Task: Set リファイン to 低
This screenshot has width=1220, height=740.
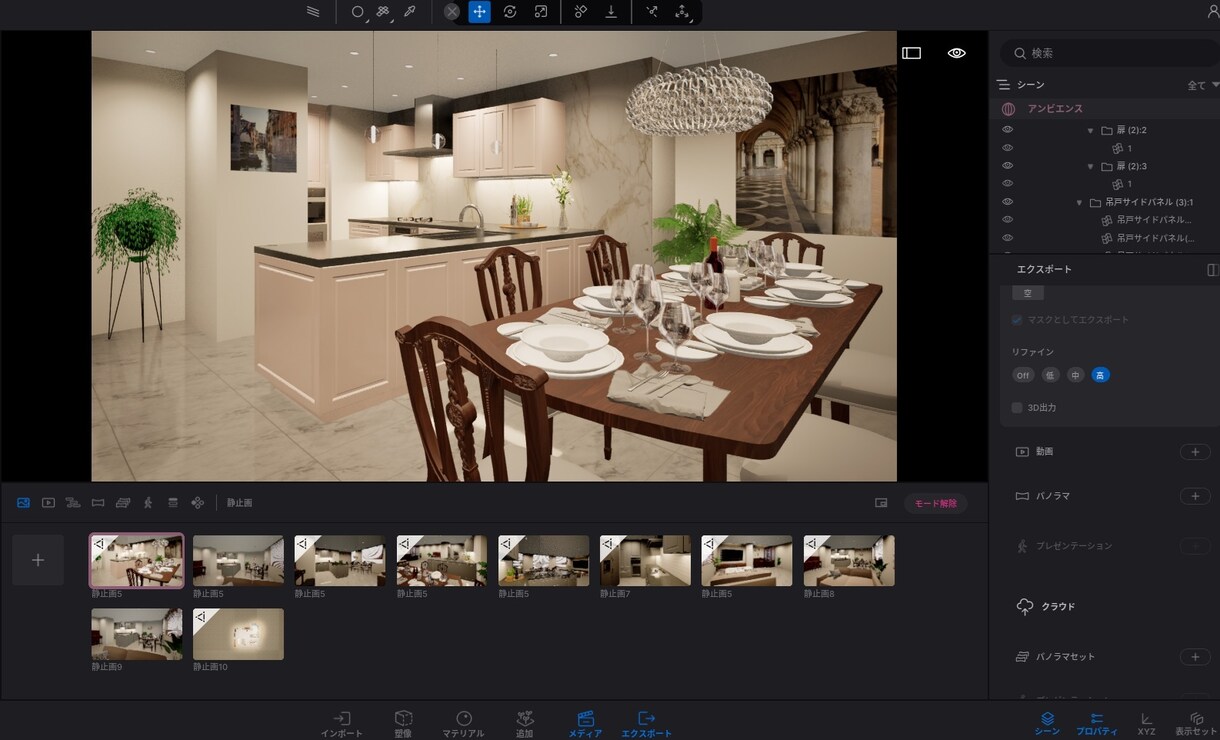Action: click(1050, 375)
